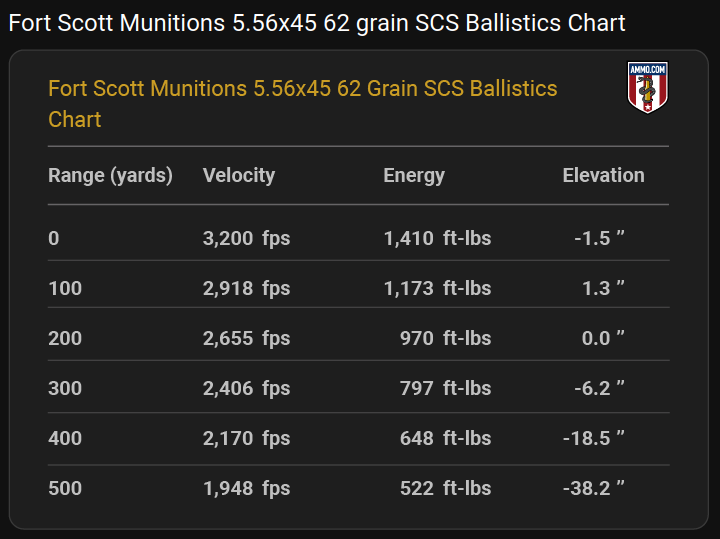Click the 2,918 fps velocity value
Viewport: 720px width, 539px height.
[247, 288]
